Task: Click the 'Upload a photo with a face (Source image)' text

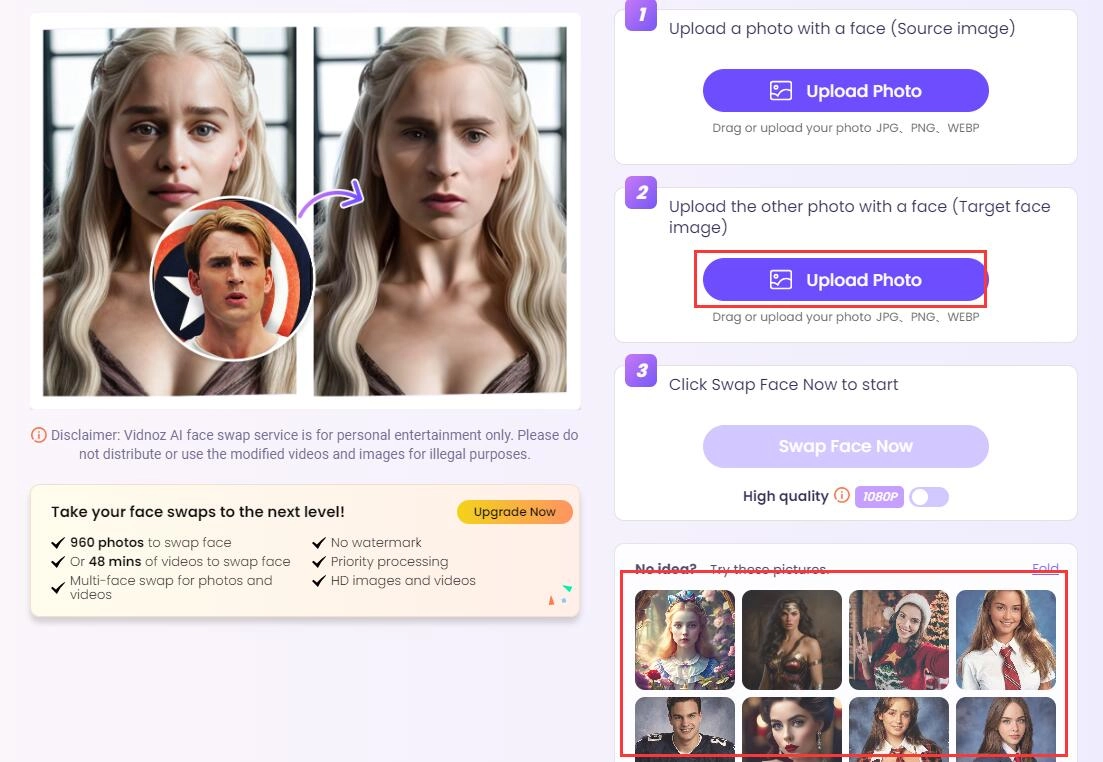Action: point(842,28)
